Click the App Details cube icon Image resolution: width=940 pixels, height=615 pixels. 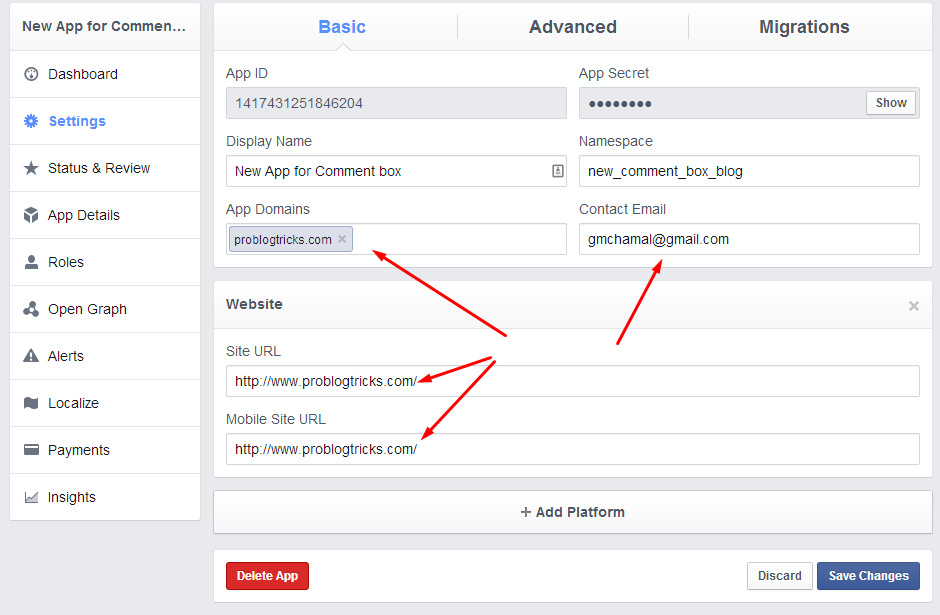pos(31,215)
